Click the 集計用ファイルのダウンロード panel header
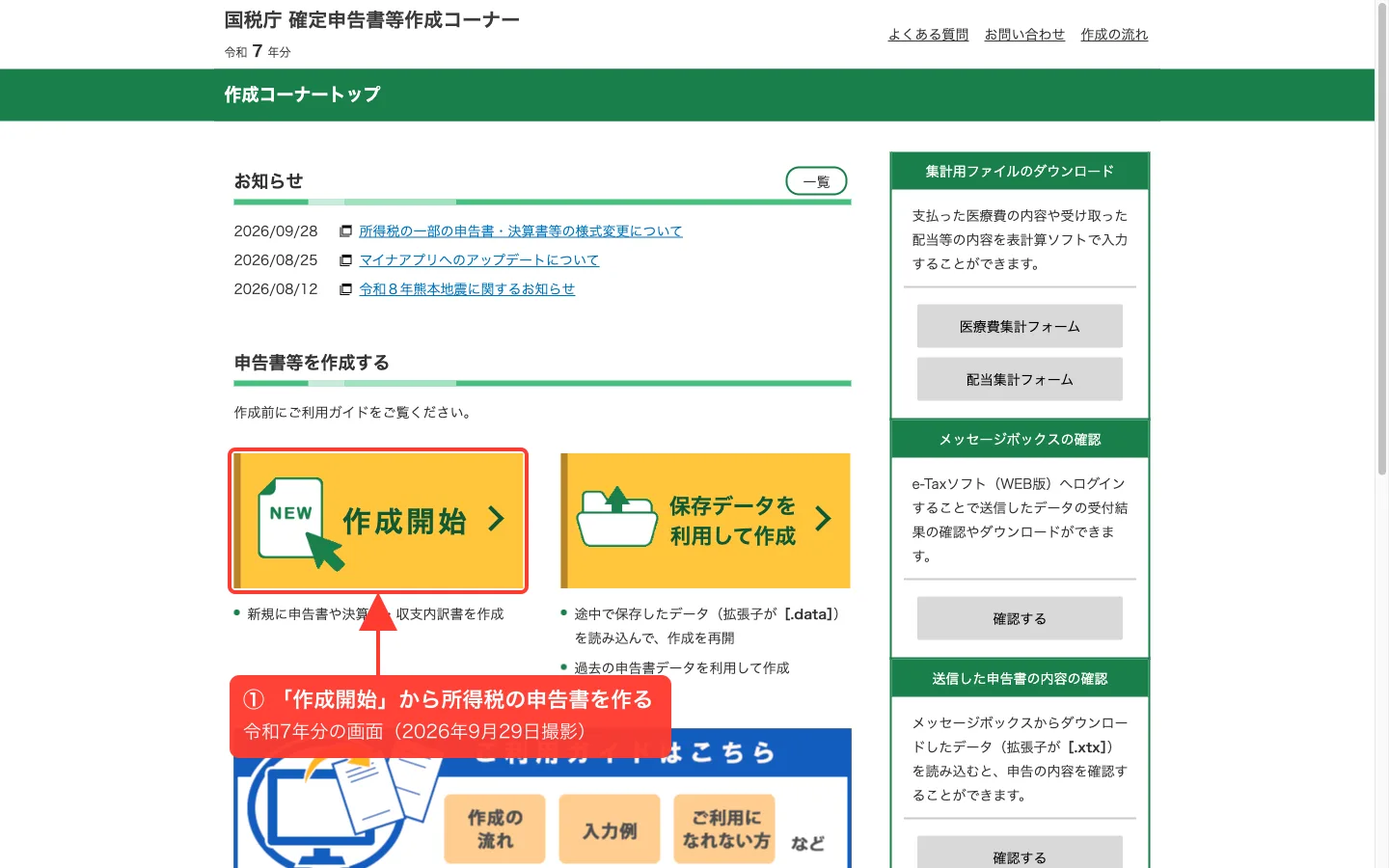Screen dimensions: 1389x868 [1020, 172]
